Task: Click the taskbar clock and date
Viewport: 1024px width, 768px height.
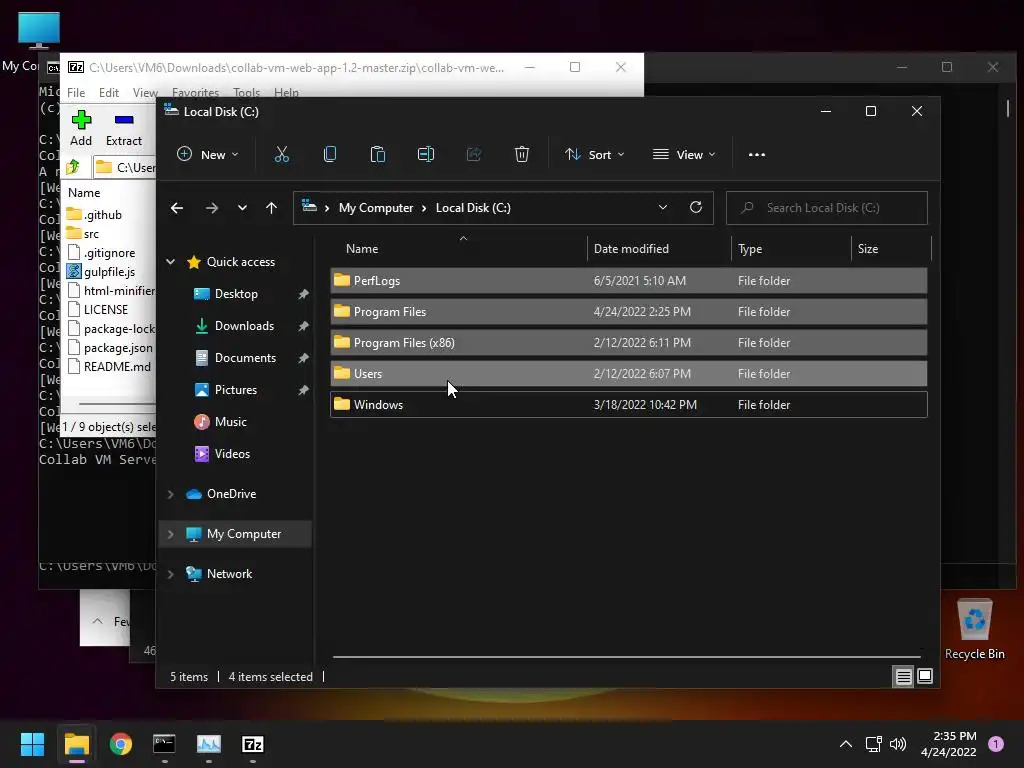Action: coord(948,744)
